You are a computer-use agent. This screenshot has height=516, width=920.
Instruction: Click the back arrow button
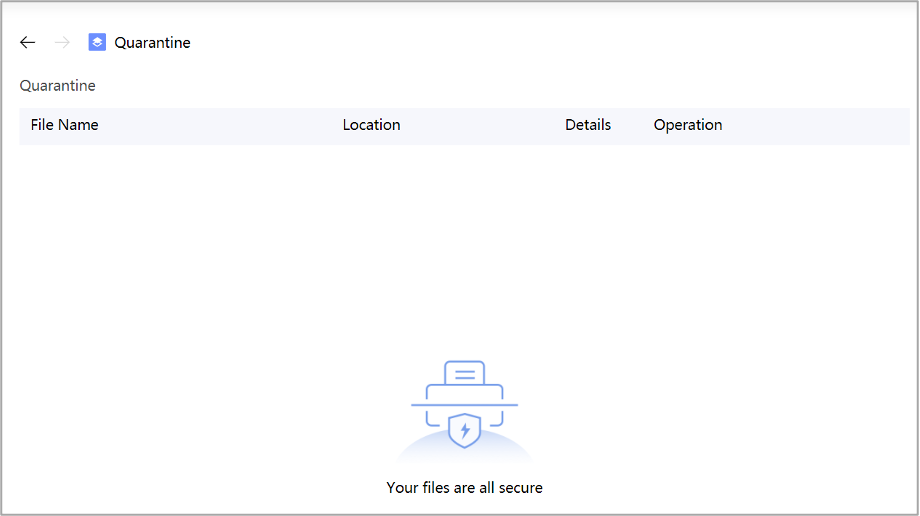click(x=28, y=42)
